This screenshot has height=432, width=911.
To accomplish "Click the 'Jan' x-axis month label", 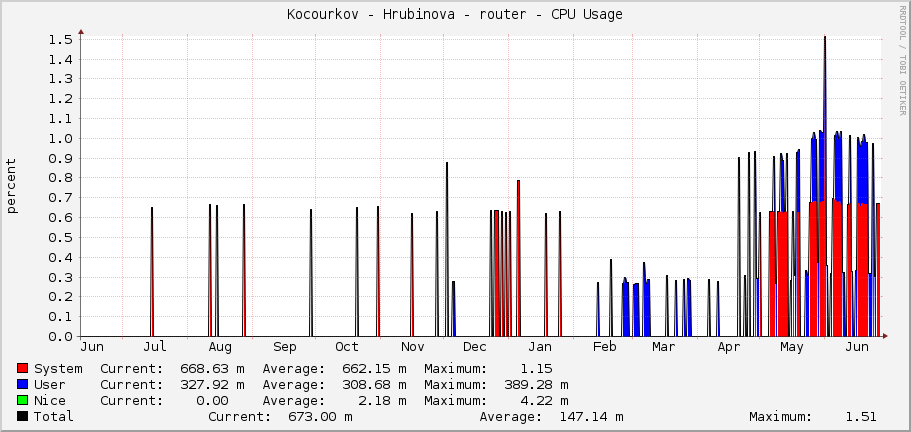I will pos(540,347).
